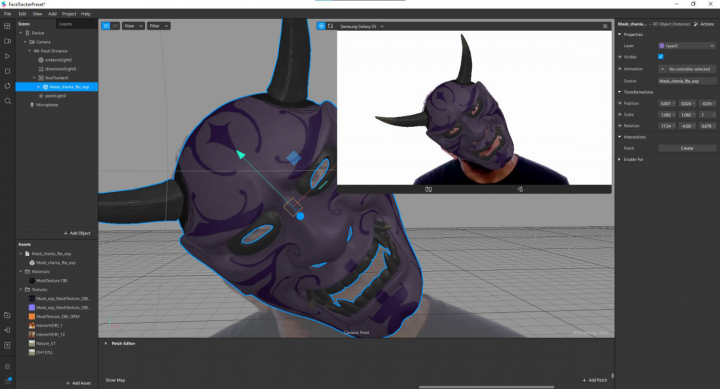Open the Help menu
The image size is (720, 389).
[86, 14]
